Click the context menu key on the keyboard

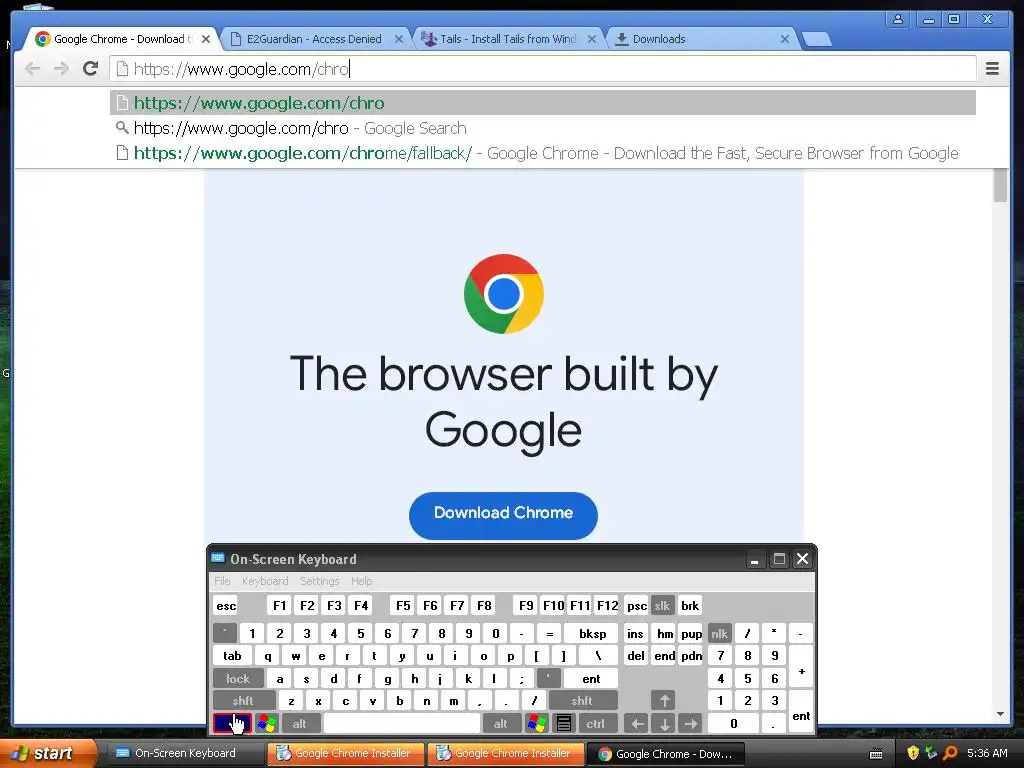pos(564,724)
